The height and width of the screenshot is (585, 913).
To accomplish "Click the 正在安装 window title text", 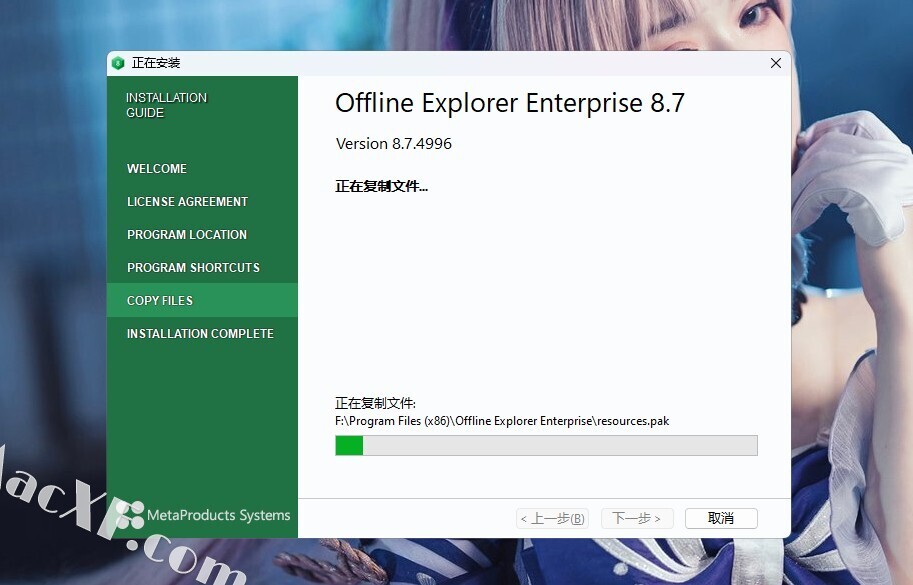I will click(x=156, y=63).
